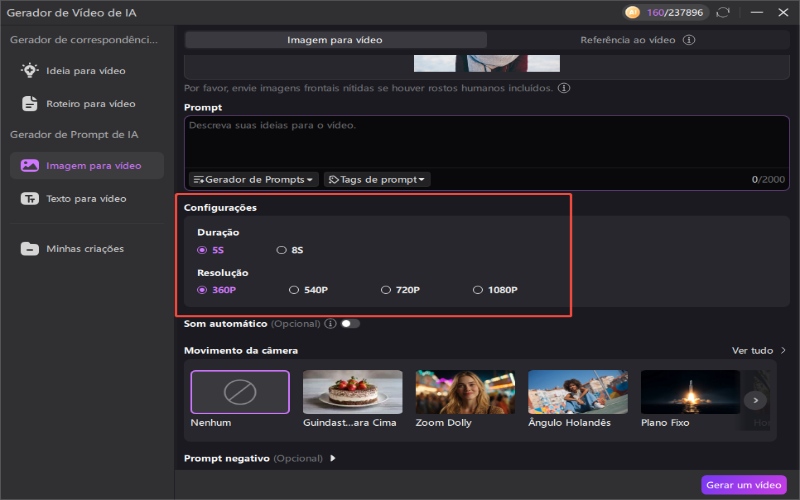Click the folder icon for Minhas criações
Viewport: 800px width, 500px height.
[29, 248]
